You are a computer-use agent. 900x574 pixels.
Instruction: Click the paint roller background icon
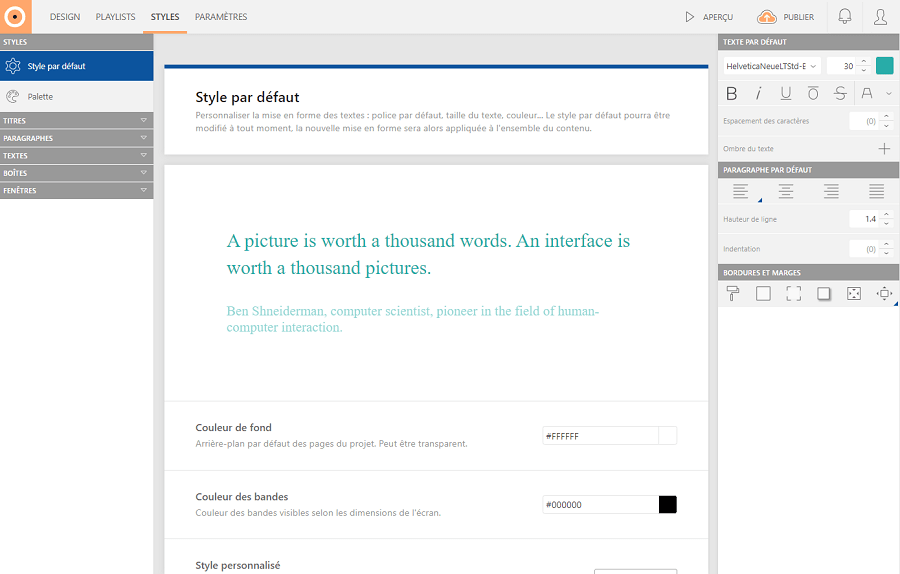[x=733, y=293]
